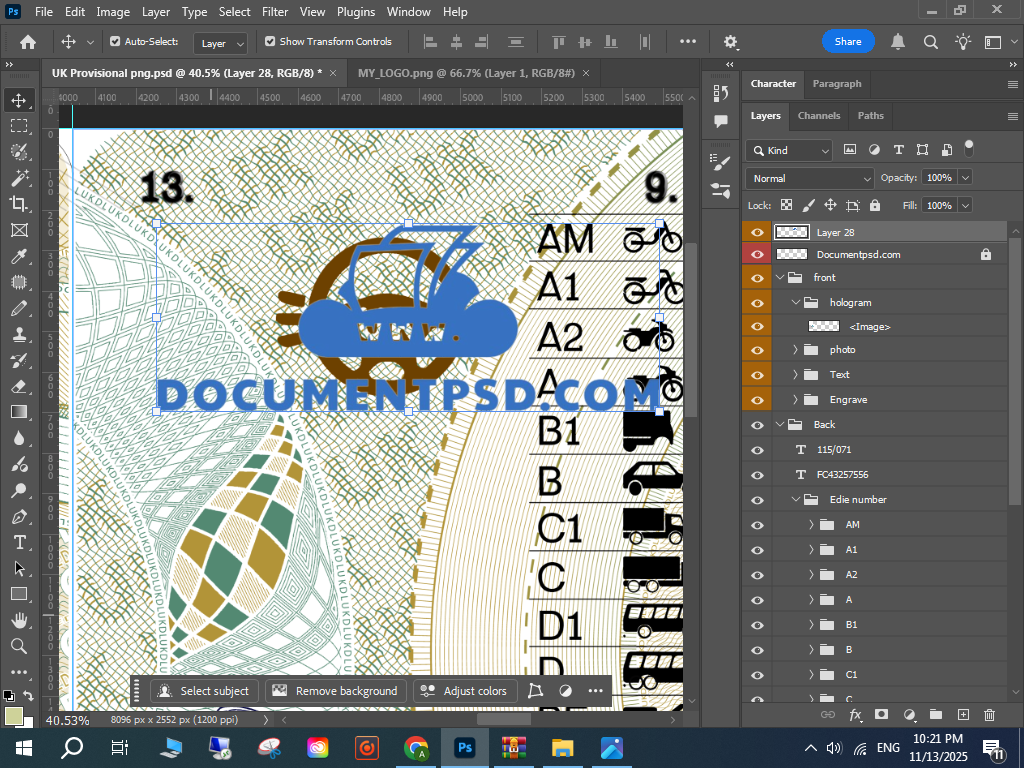Screen dimensions: 1024x768
Task: Click the layer style fx icon
Action: pos(855,715)
